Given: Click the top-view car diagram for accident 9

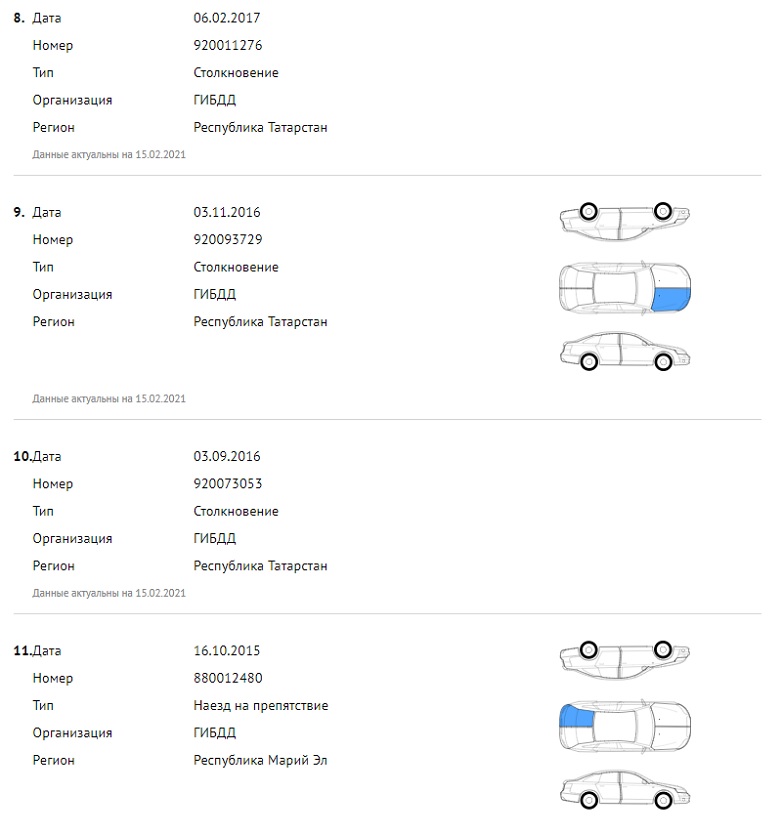Looking at the screenshot, I should point(624,289).
